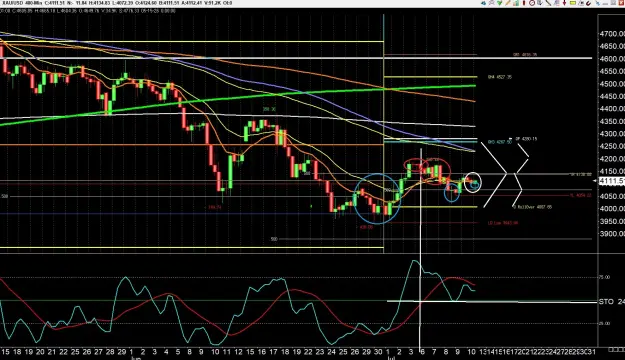This screenshot has width=625, height=360.
Task: Click the R4 4527.35 level label
Action: click(x=500, y=77)
